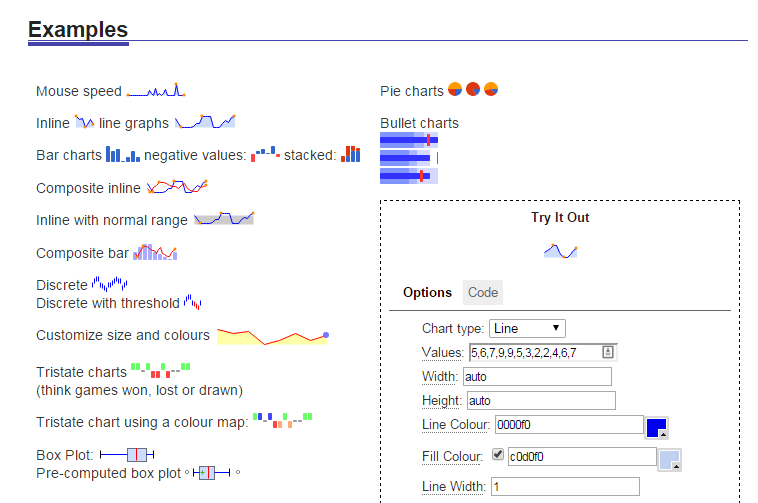The height and width of the screenshot is (503, 758).
Task: Select the Options tab
Action: pyautogui.click(x=427, y=292)
